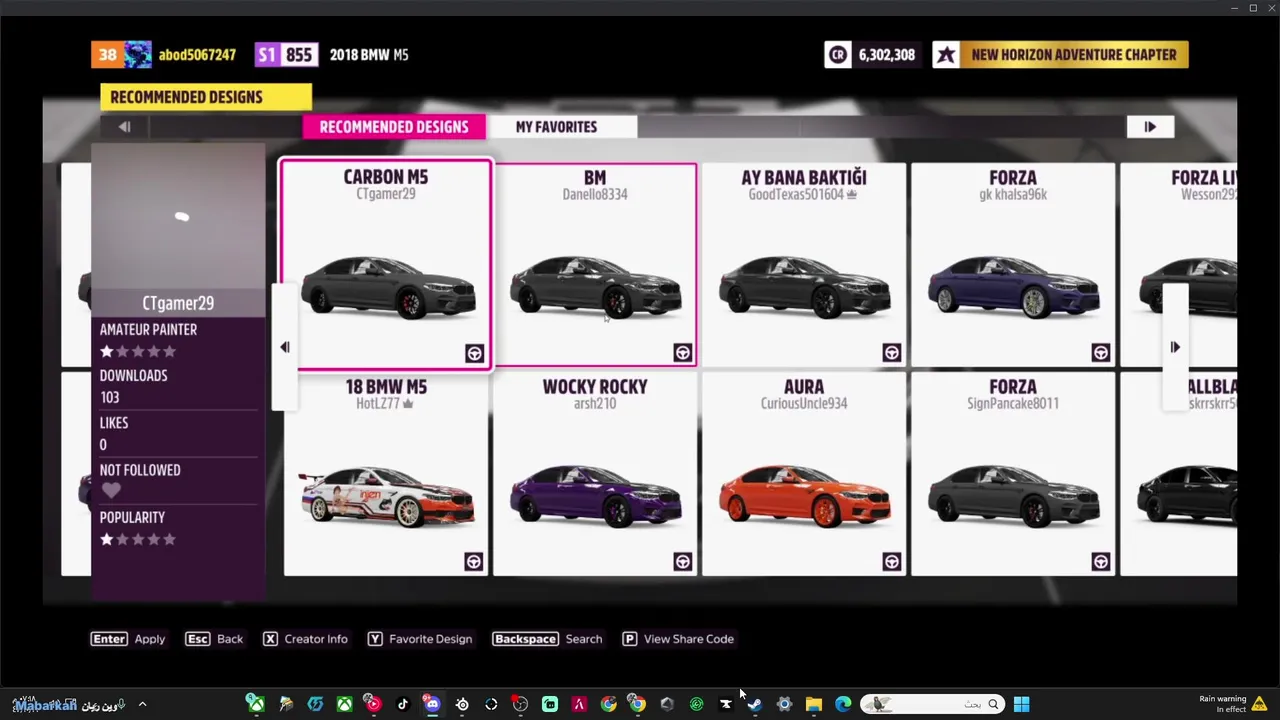Click the star icon beside New Horizon Adventure
The image size is (1280, 720).
point(946,55)
